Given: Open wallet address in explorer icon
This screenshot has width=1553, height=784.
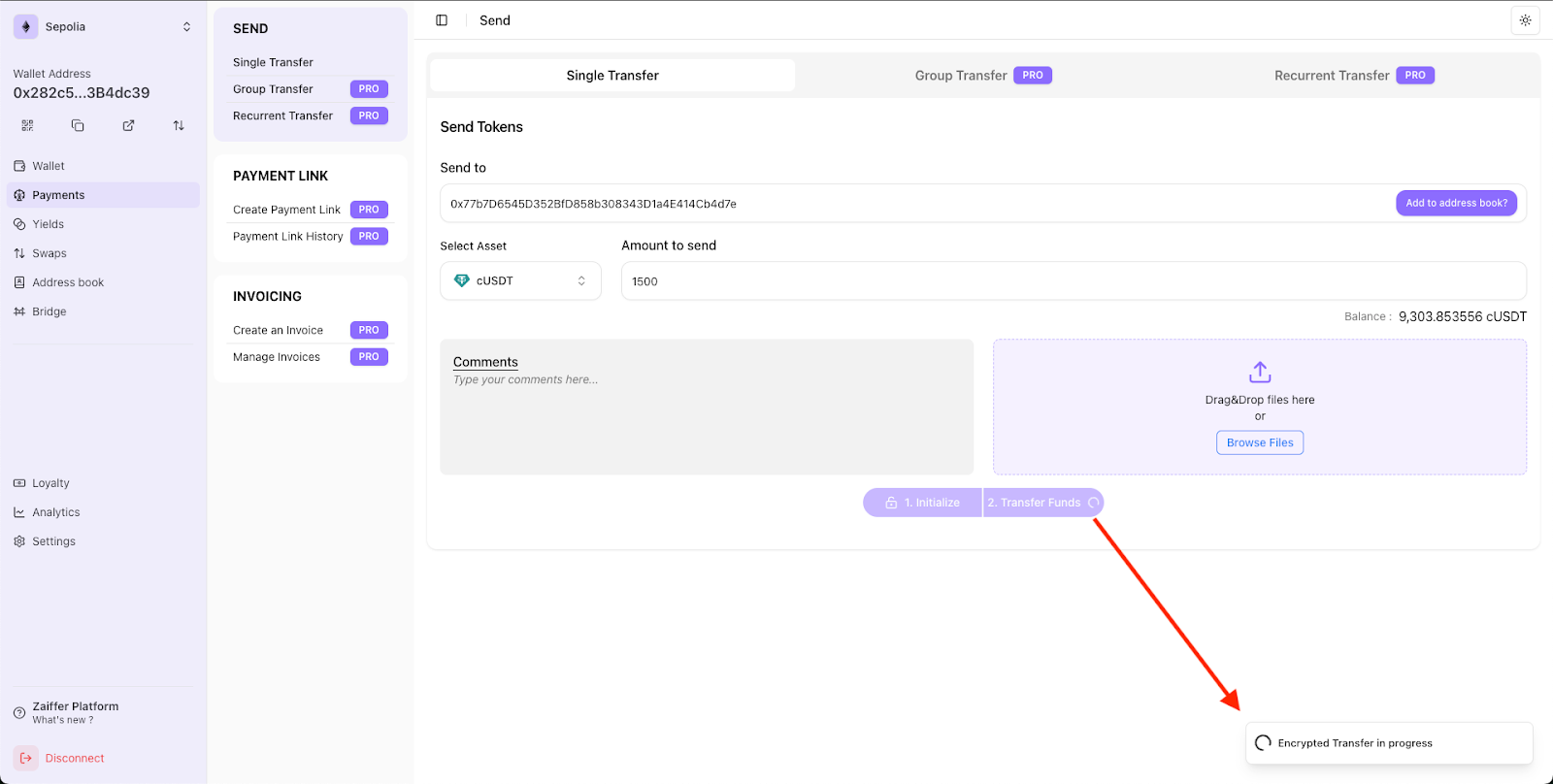Looking at the screenshot, I should coord(128,125).
